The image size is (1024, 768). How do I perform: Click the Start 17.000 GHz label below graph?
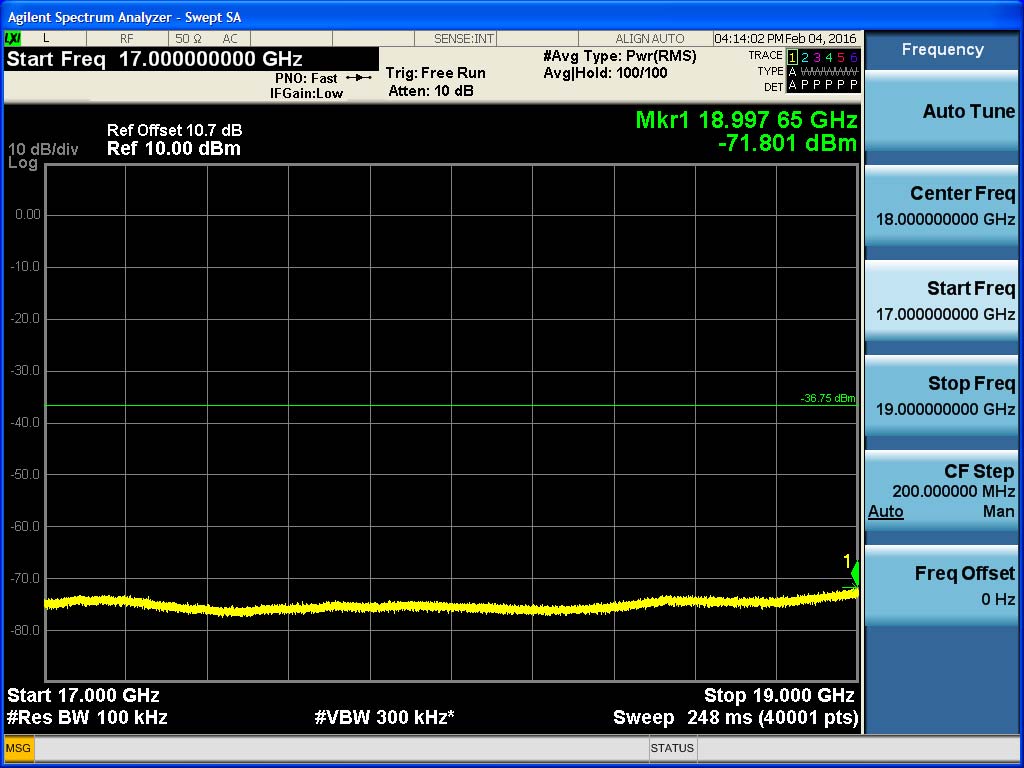click(x=83, y=695)
